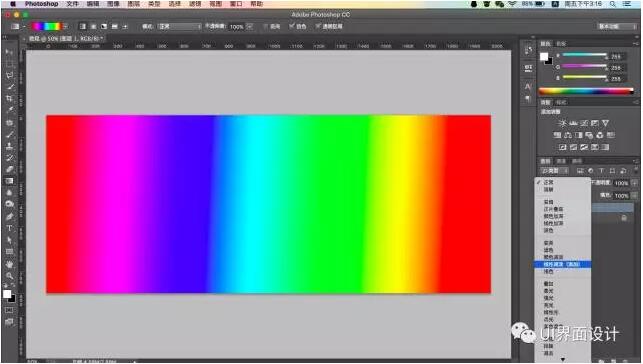Image resolution: width=643 pixels, height=364 pixels.
Task: Open the Mode (模式) dropdown in options bar
Action: click(x=180, y=26)
